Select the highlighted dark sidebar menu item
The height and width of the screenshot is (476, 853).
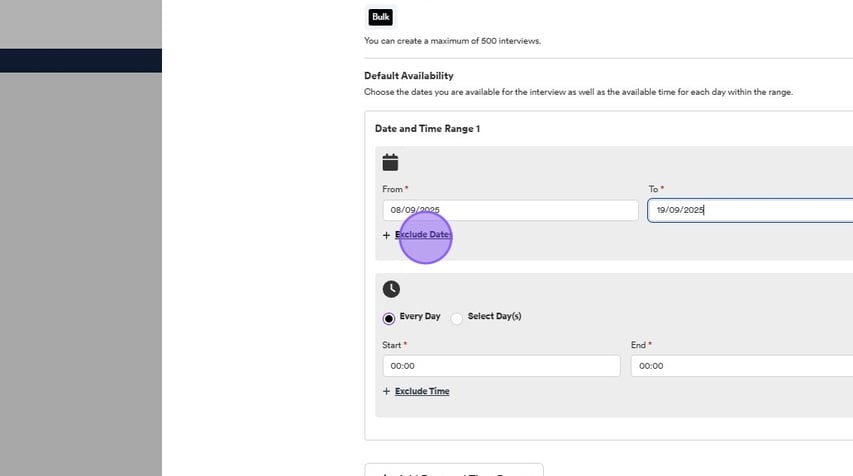tap(81, 60)
